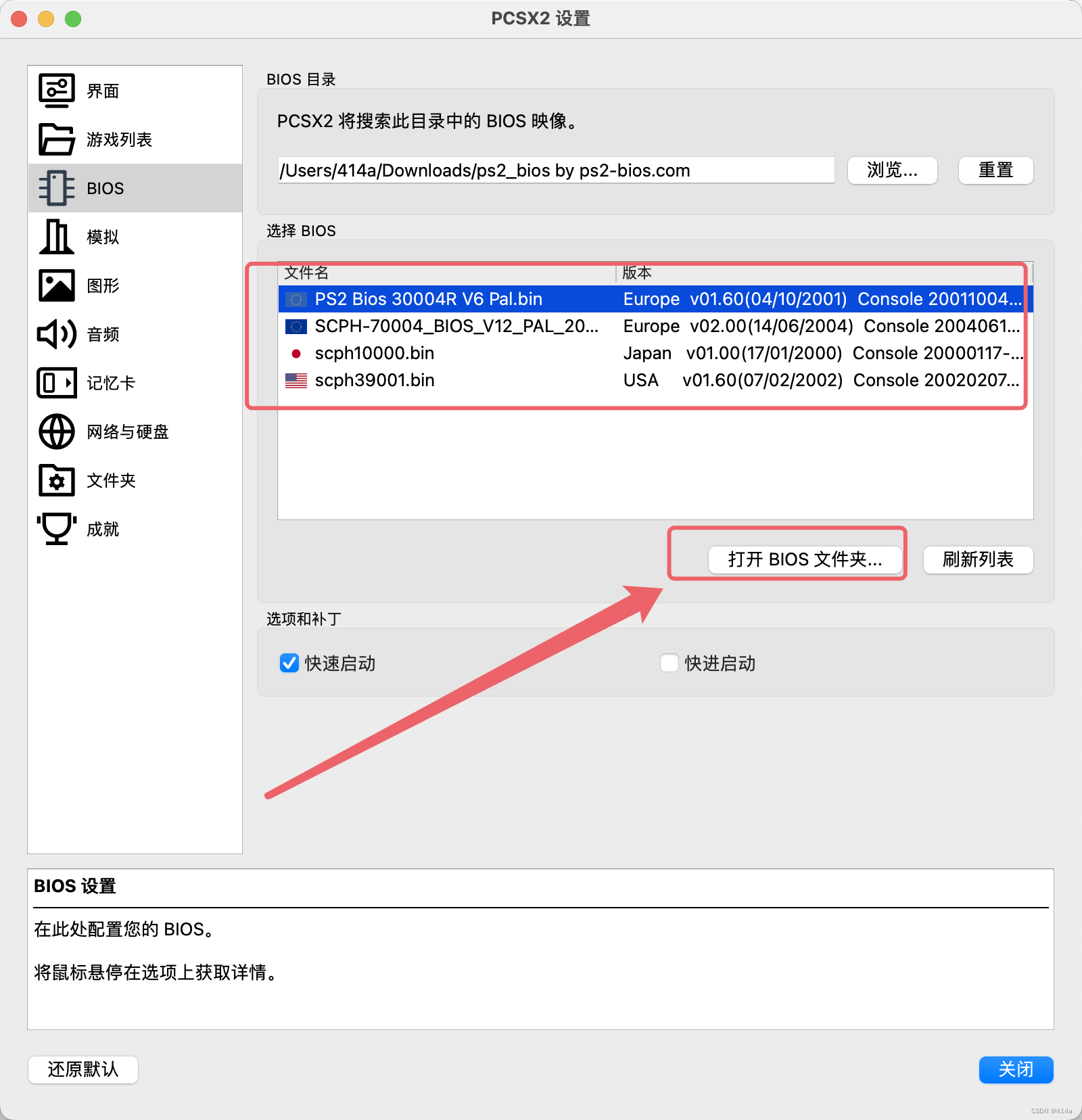1082x1120 pixels.
Task: Select the scph10000.bin Japan BIOS entry
Action: pos(375,353)
